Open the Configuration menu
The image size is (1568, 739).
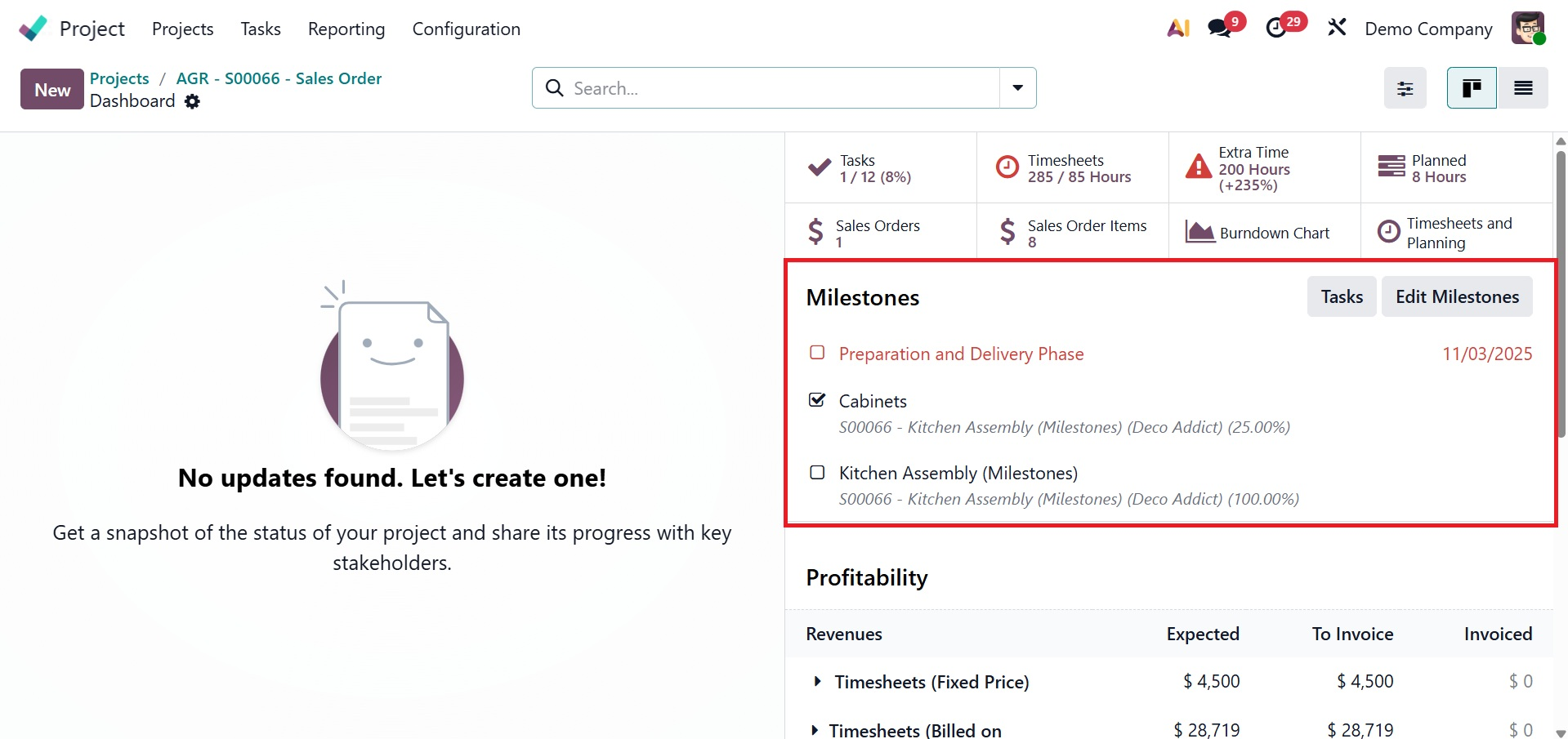point(466,29)
